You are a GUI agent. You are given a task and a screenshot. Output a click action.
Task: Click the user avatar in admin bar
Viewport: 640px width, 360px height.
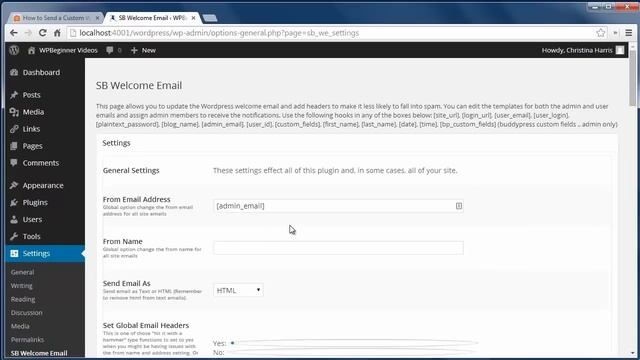pos(620,50)
